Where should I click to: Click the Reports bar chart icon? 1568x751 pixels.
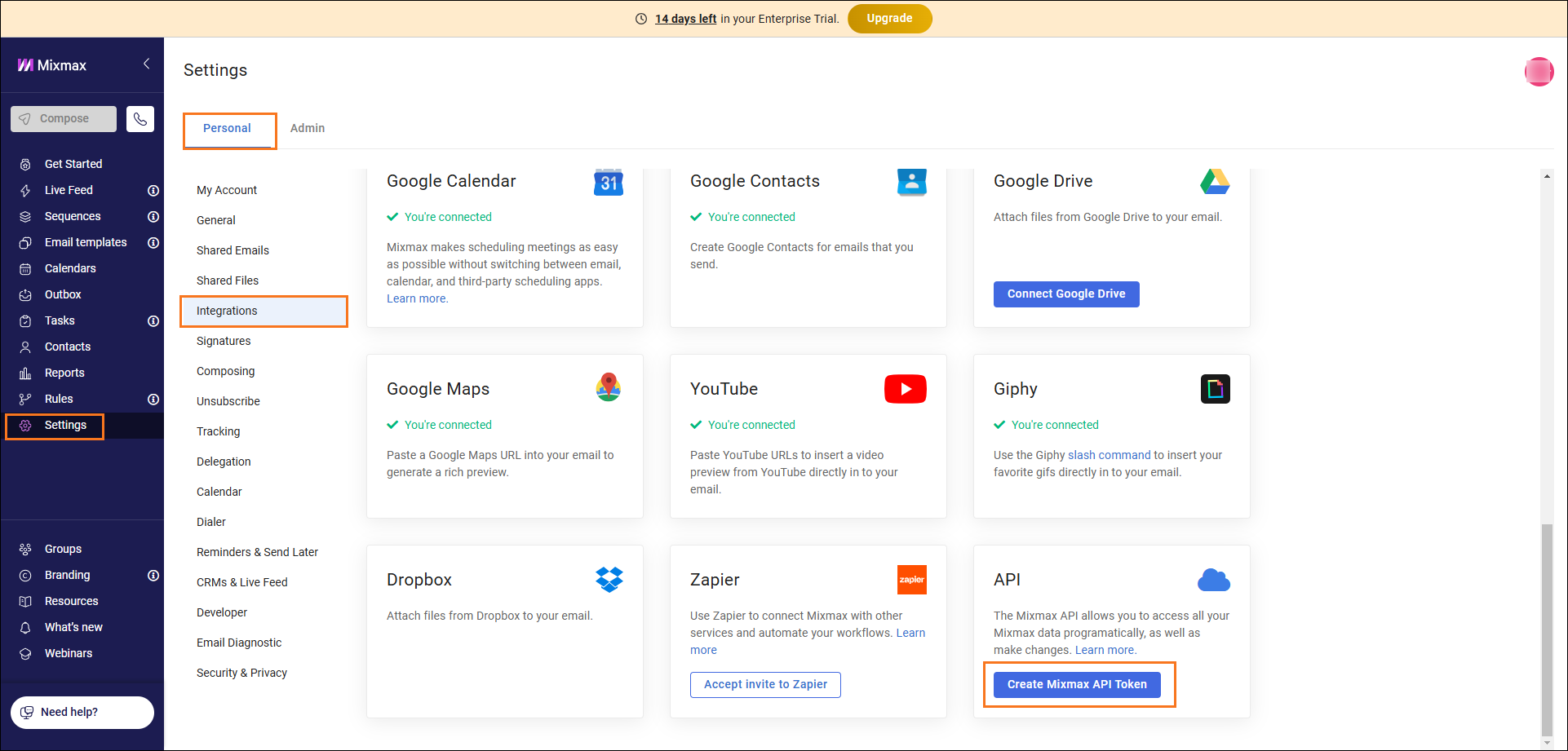(25, 373)
